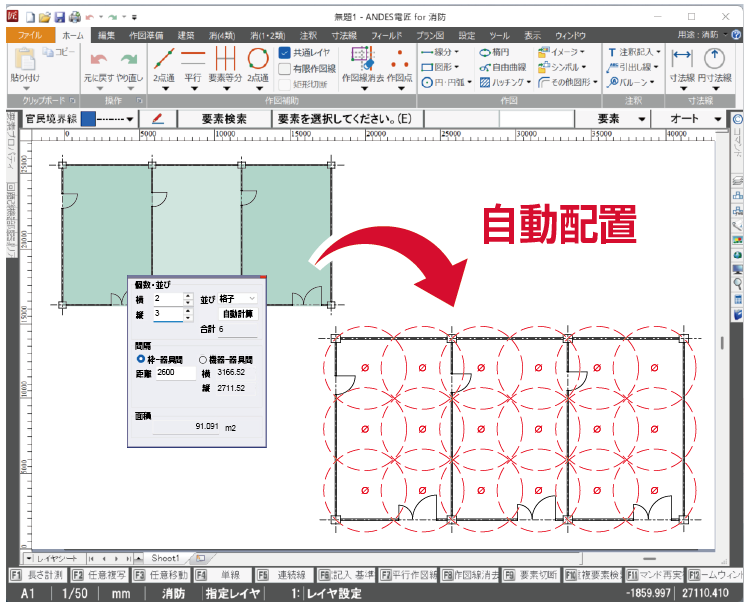Click the 自動計算 button
This screenshot has height=607, width=750.
tap(238, 314)
